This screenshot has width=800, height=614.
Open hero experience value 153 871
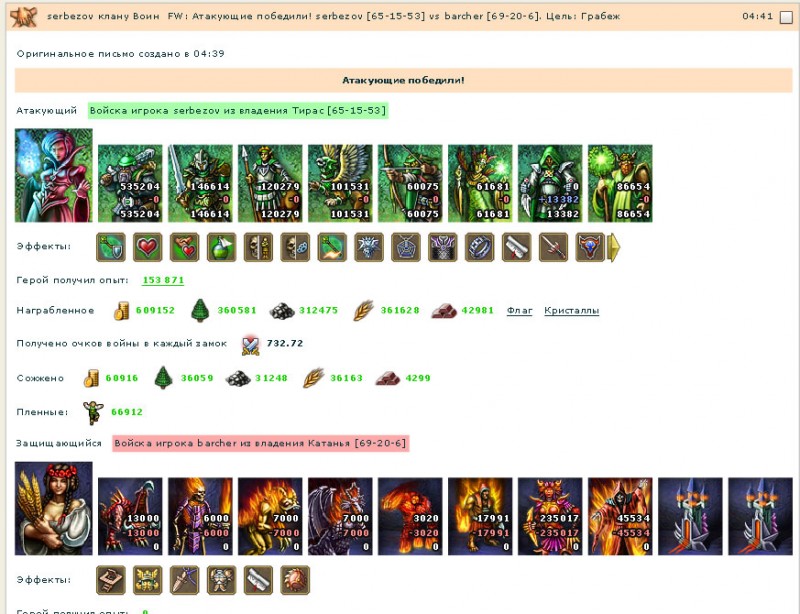(163, 280)
